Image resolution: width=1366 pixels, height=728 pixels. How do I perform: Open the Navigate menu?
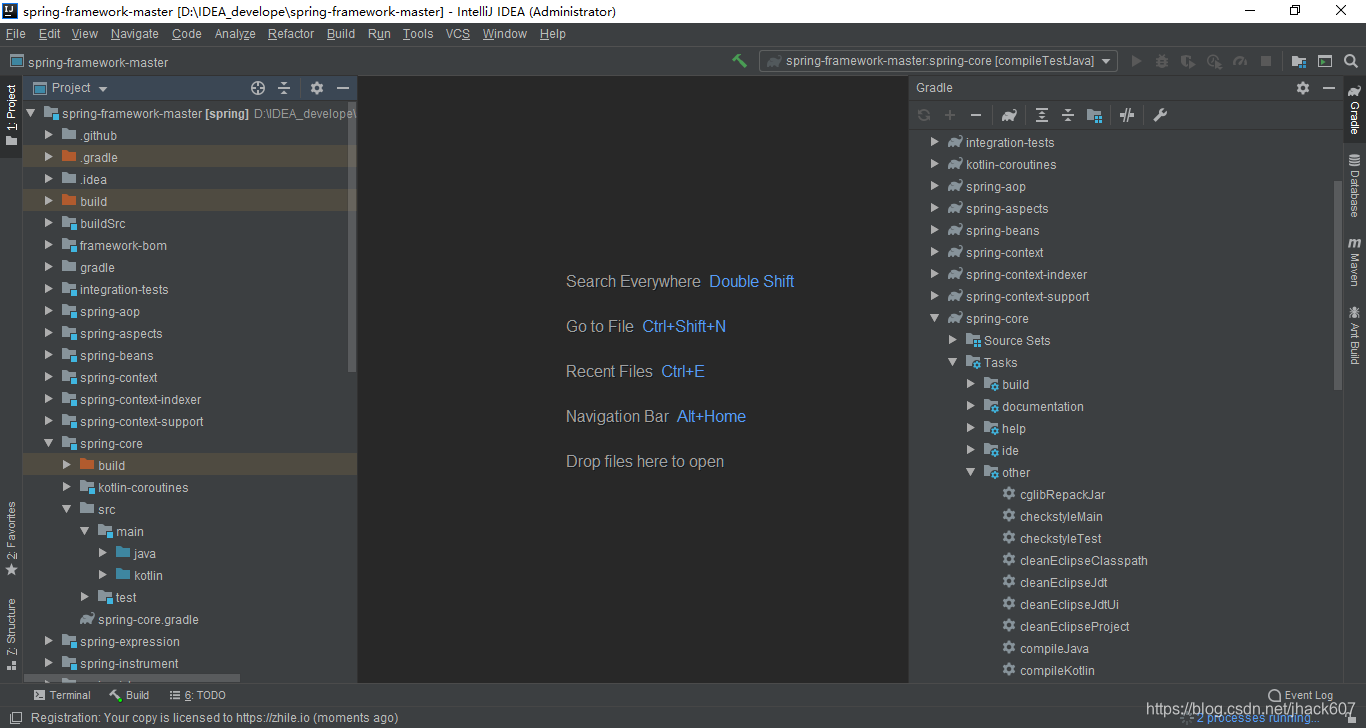pyautogui.click(x=135, y=34)
